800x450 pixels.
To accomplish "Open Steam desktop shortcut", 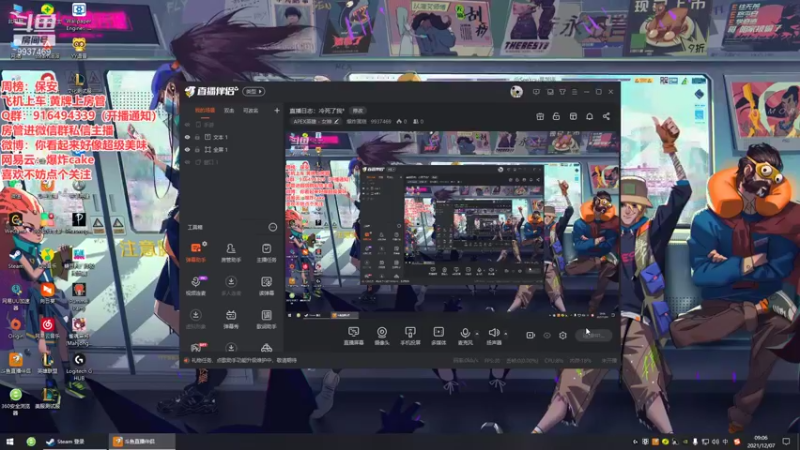I will pos(15,259).
